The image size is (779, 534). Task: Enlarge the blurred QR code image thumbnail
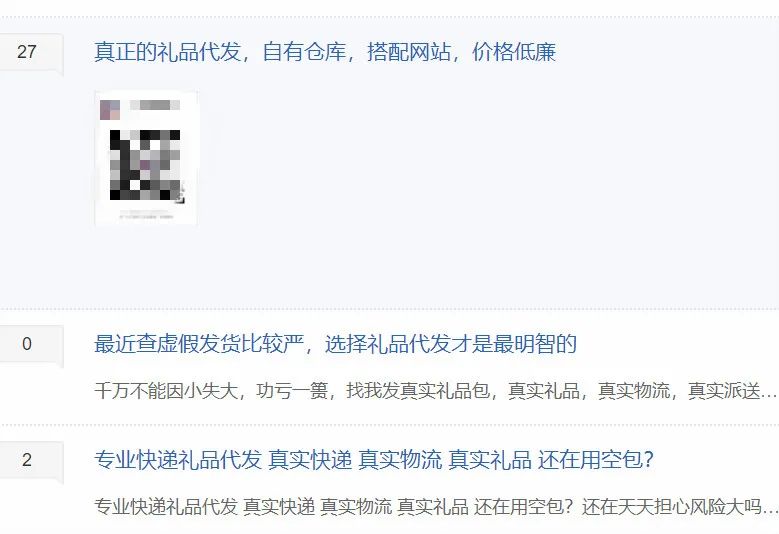tap(146, 158)
